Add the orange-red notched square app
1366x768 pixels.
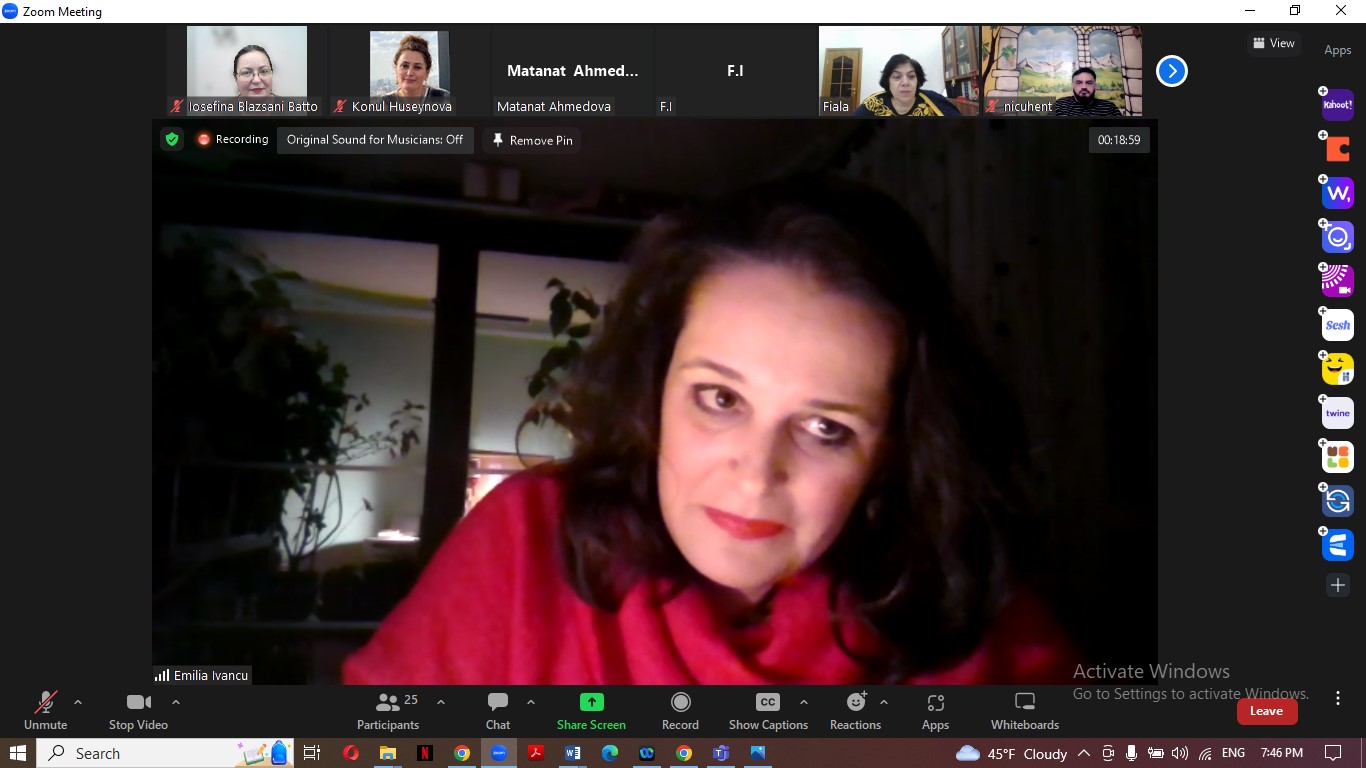(1337, 149)
